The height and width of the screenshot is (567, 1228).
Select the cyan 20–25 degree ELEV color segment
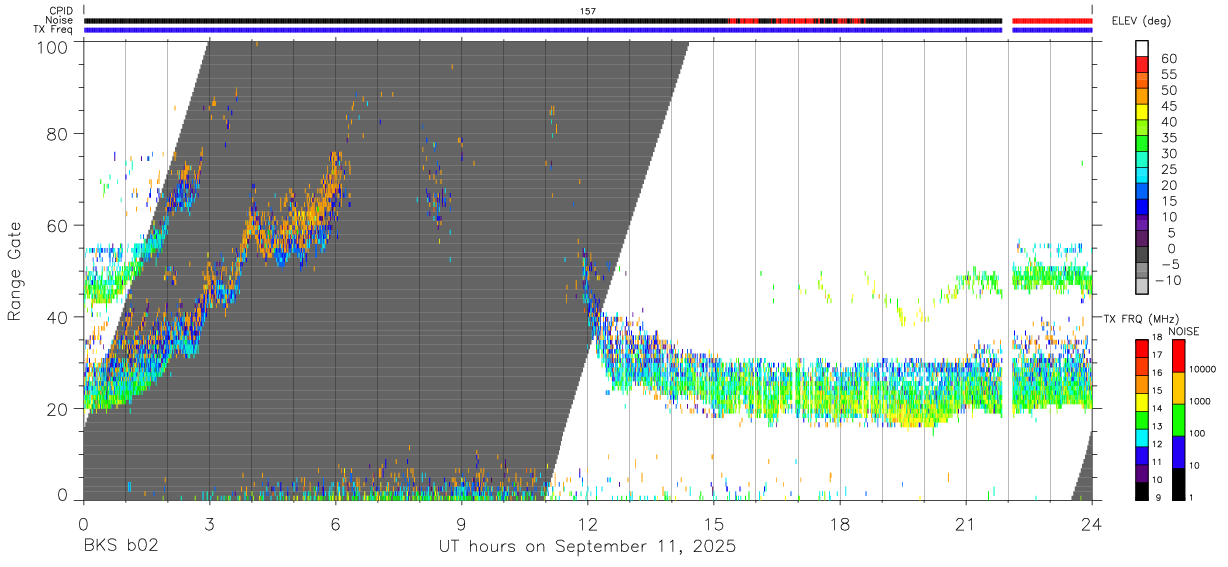(1142, 175)
